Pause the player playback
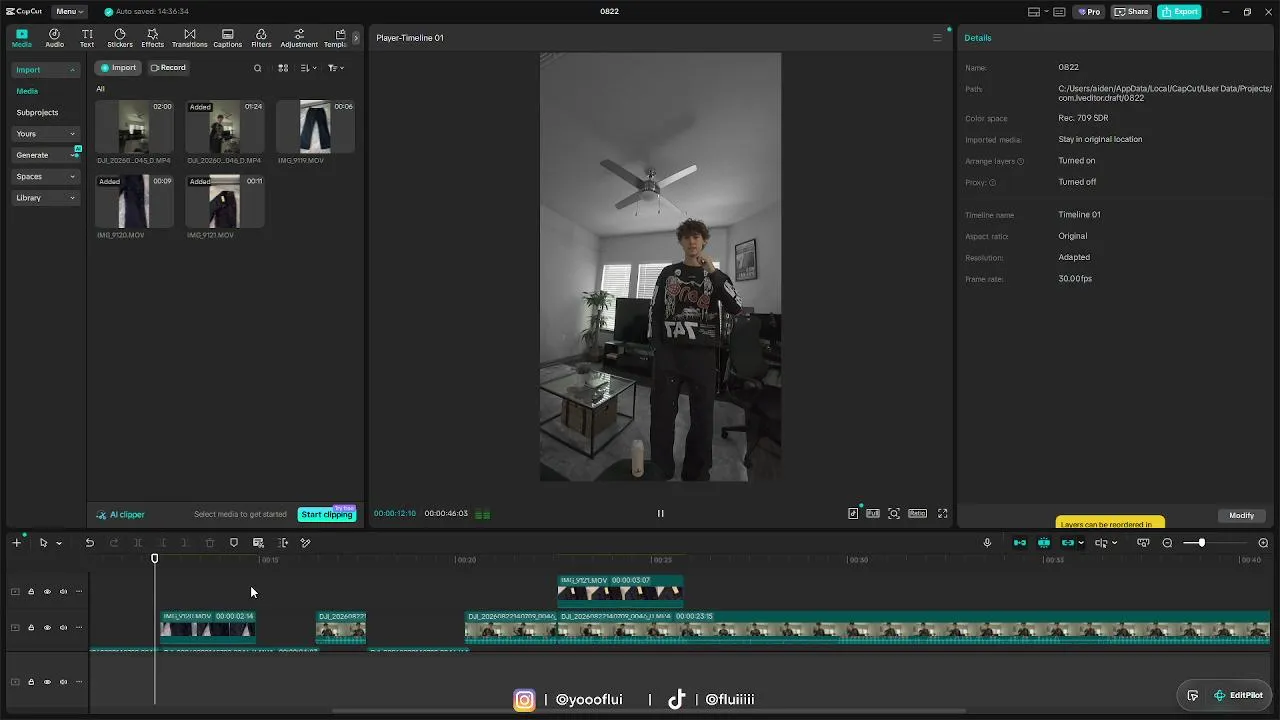The height and width of the screenshot is (720, 1280). 660,513
